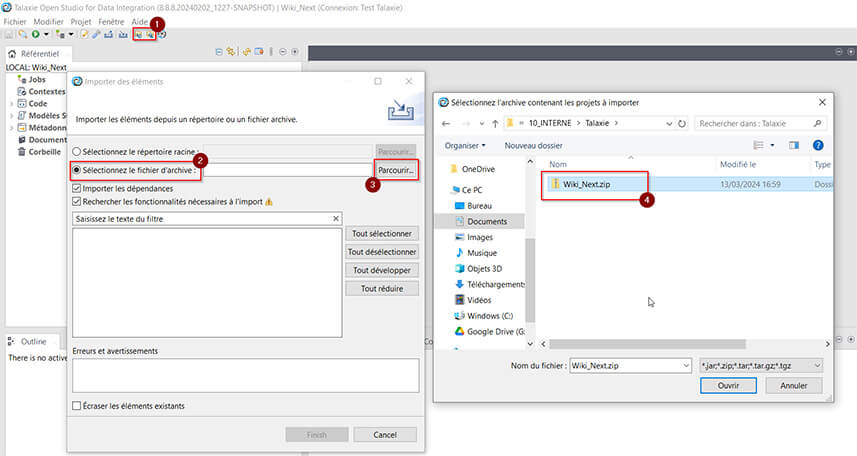Click the 'Tout réduire' button
Viewport: 857px width, 456px height.
[382, 289]
